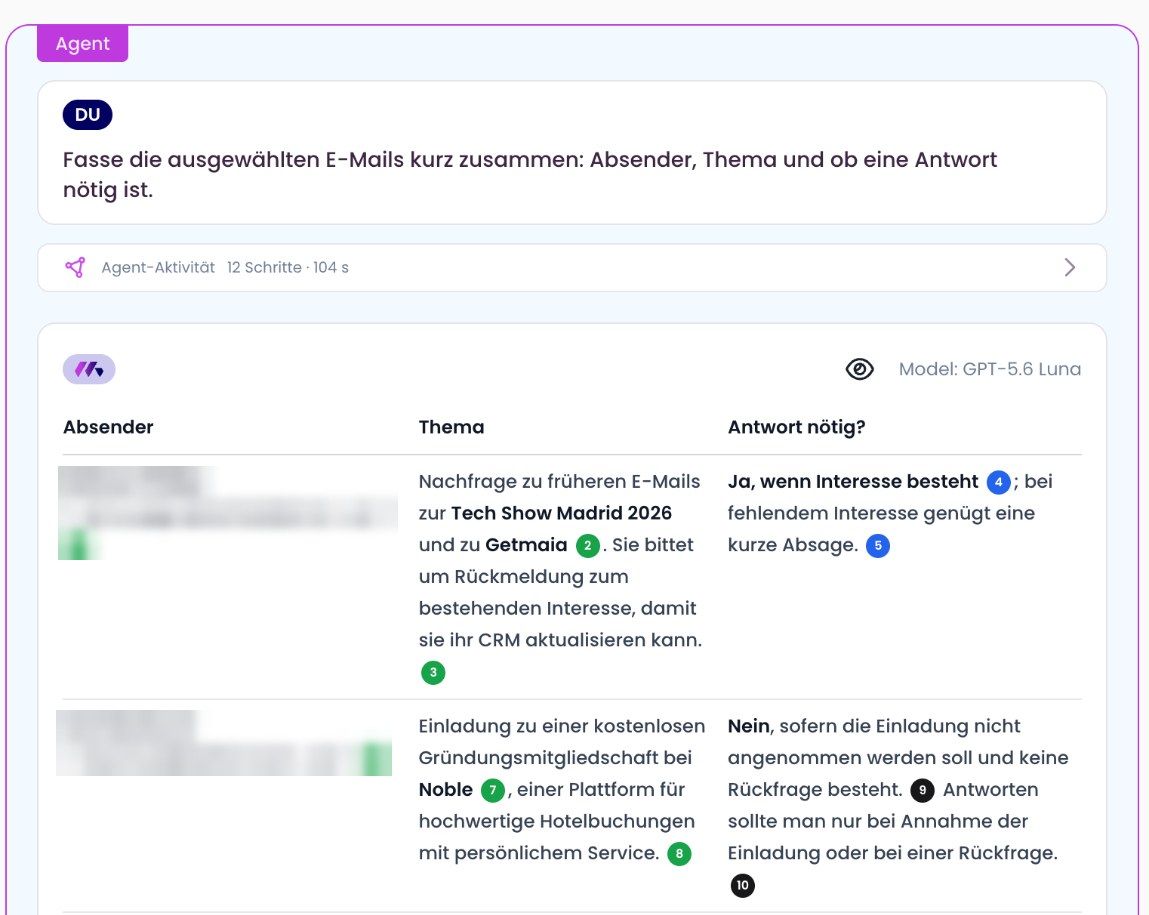
Task: Click the bold word Getmaia
Action: [x=526, y=545]
